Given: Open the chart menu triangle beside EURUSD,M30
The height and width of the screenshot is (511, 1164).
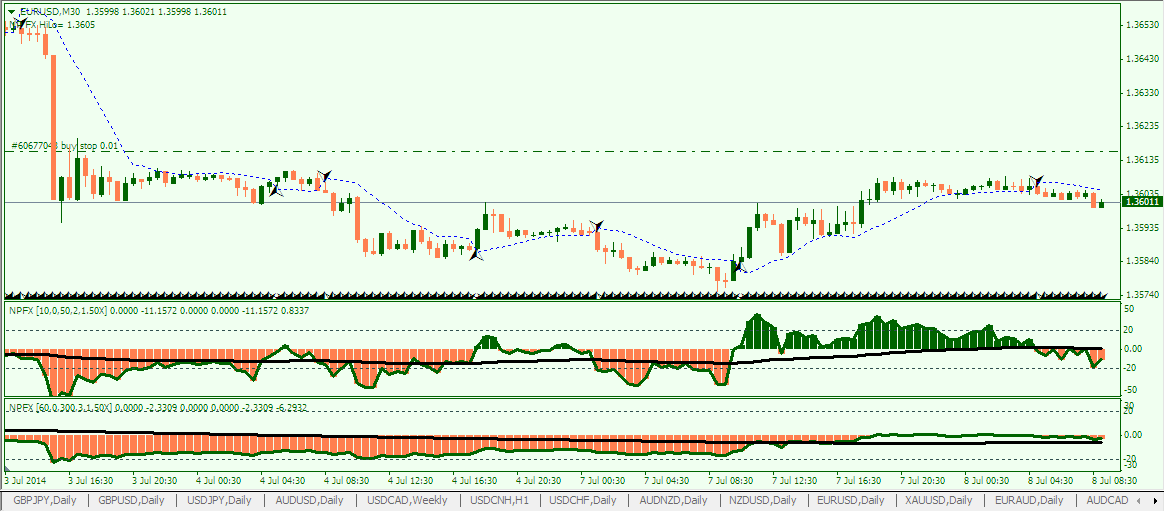Looking at the screenshot, I should 10,12.
